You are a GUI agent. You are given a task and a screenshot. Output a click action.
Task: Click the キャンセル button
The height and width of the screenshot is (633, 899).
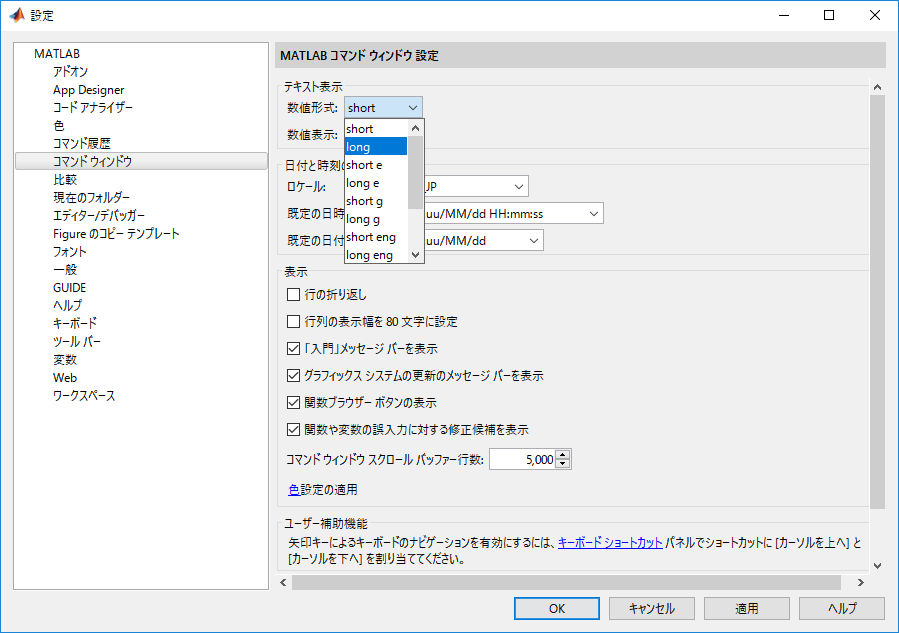pos(652,608)
